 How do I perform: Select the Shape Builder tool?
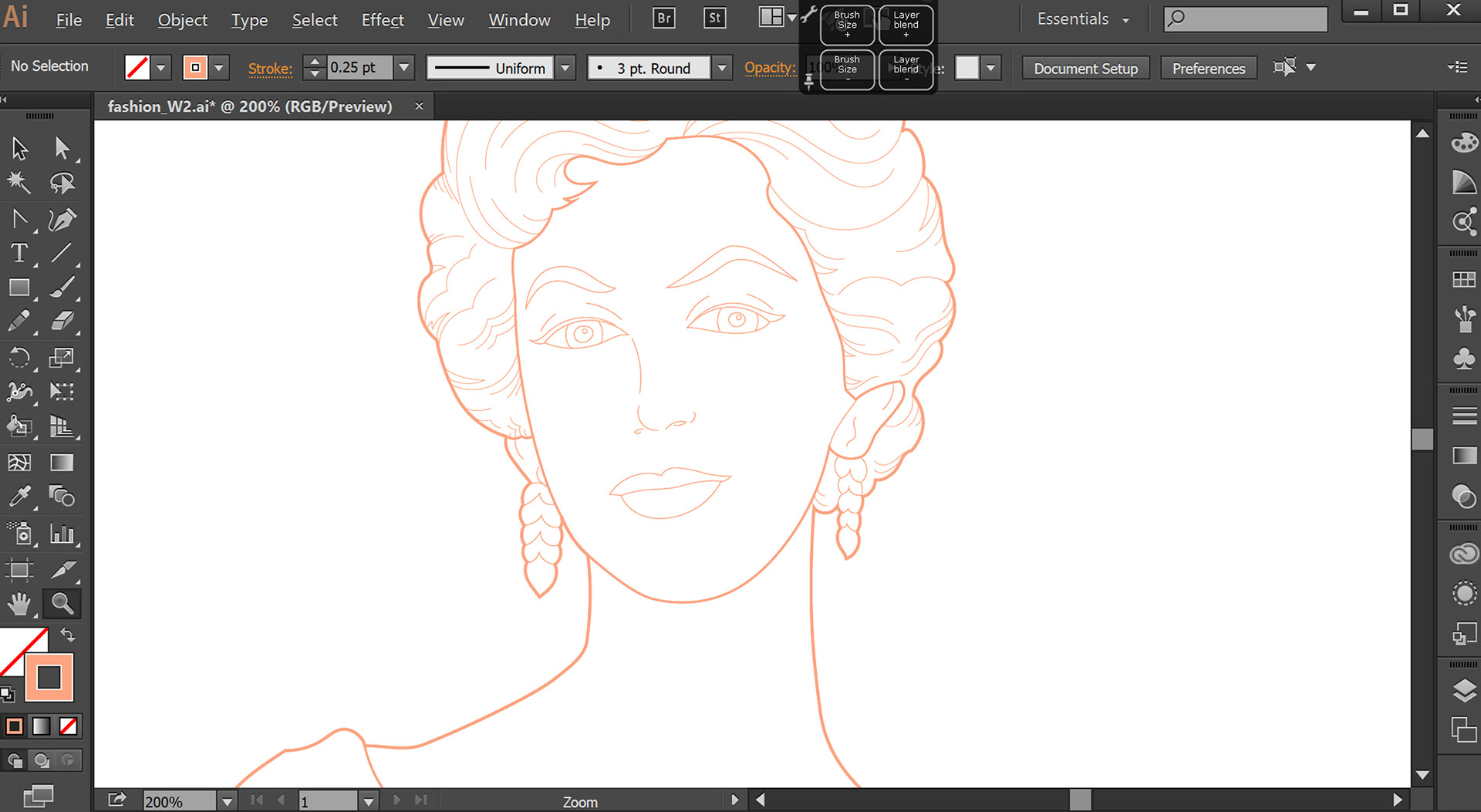point(19,426)
